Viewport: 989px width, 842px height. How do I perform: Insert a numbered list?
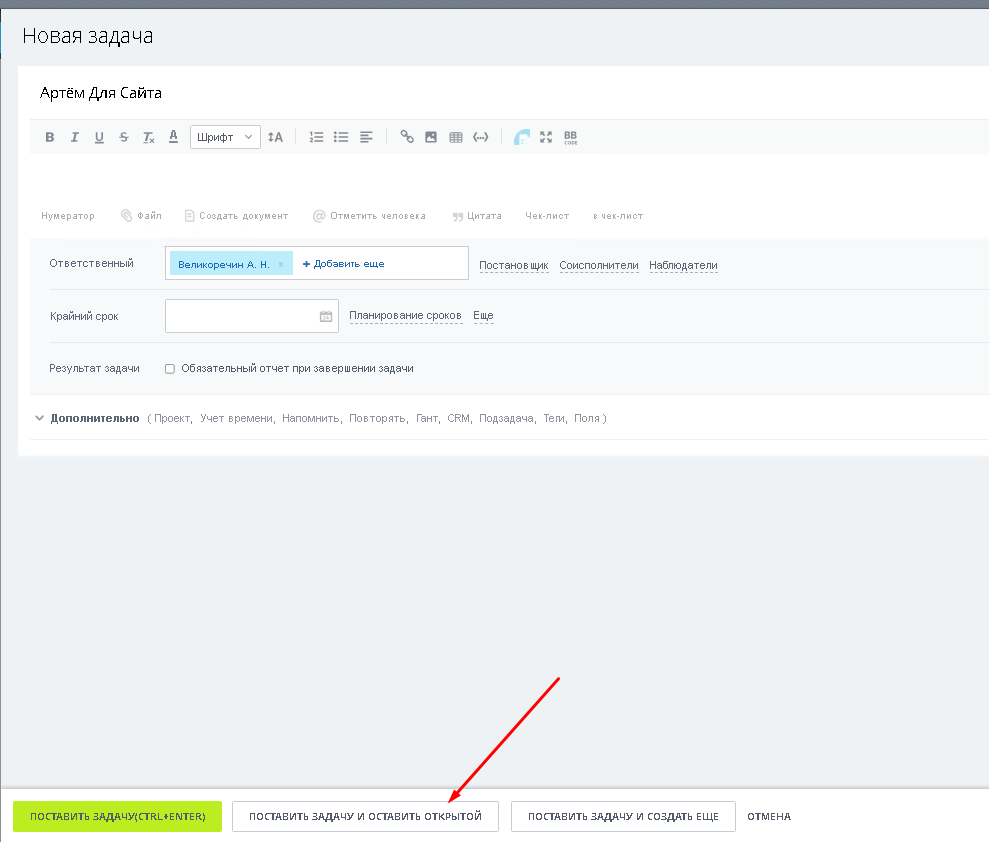pos(316,137)
